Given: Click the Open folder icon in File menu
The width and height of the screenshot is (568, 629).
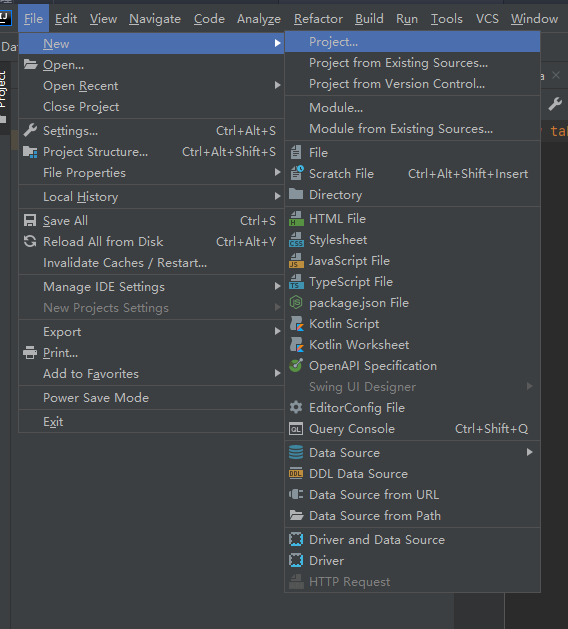Looking at the screenshot, I should (x=30, y=65).
